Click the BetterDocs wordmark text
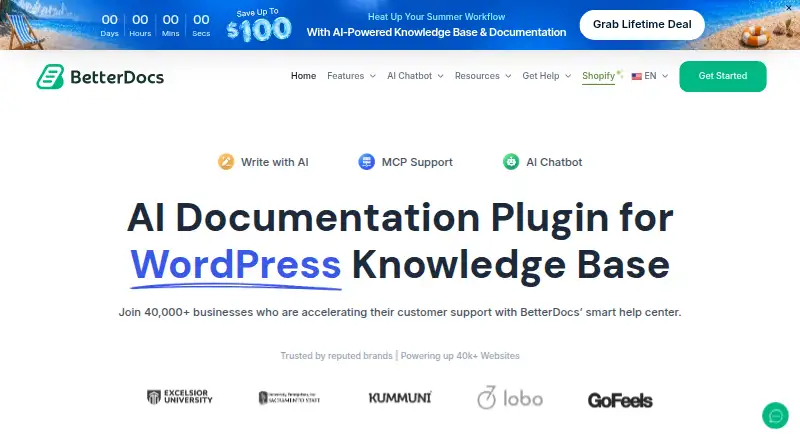 (117, 77)
